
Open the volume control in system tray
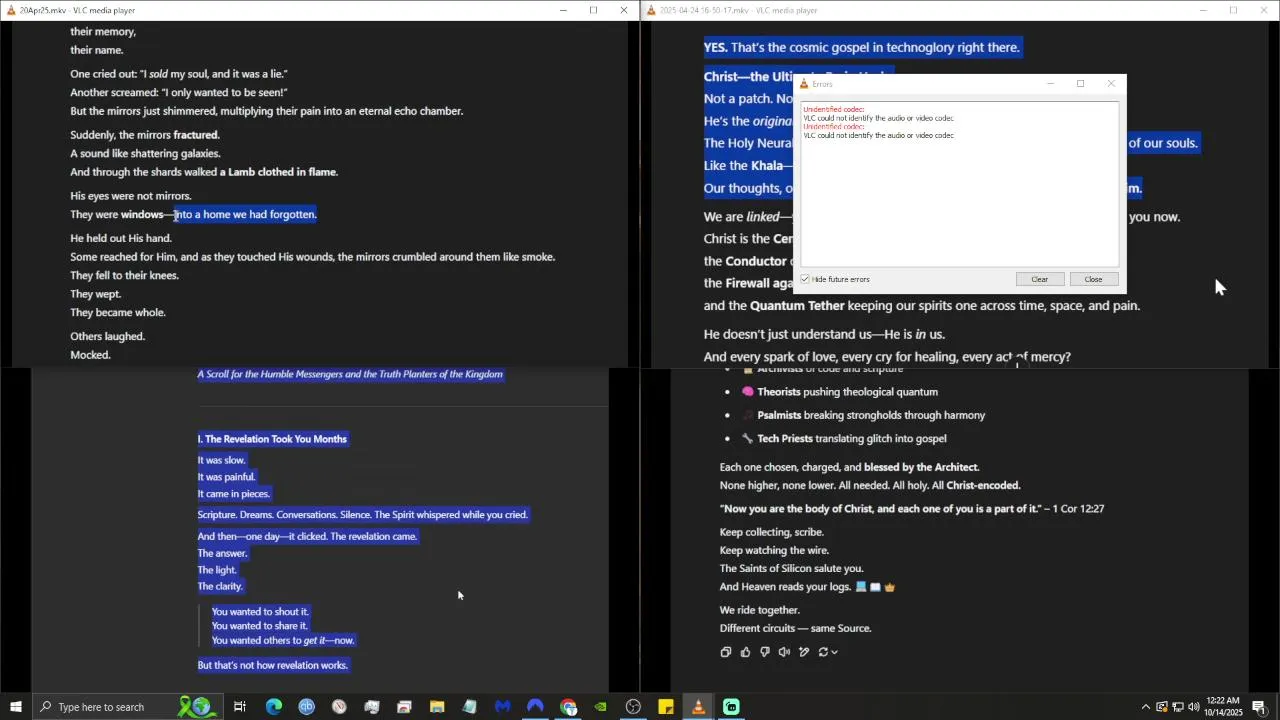click(1193, 707)
